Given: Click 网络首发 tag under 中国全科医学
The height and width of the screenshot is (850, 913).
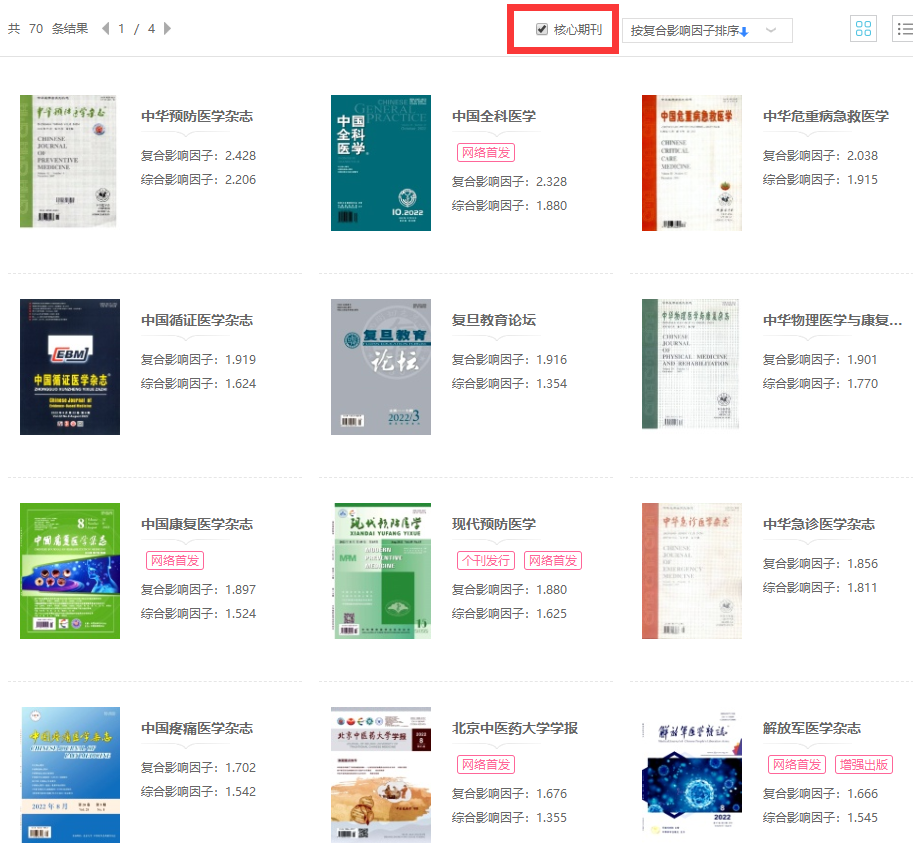Looking at the screenshot, I should click(486, 153).
